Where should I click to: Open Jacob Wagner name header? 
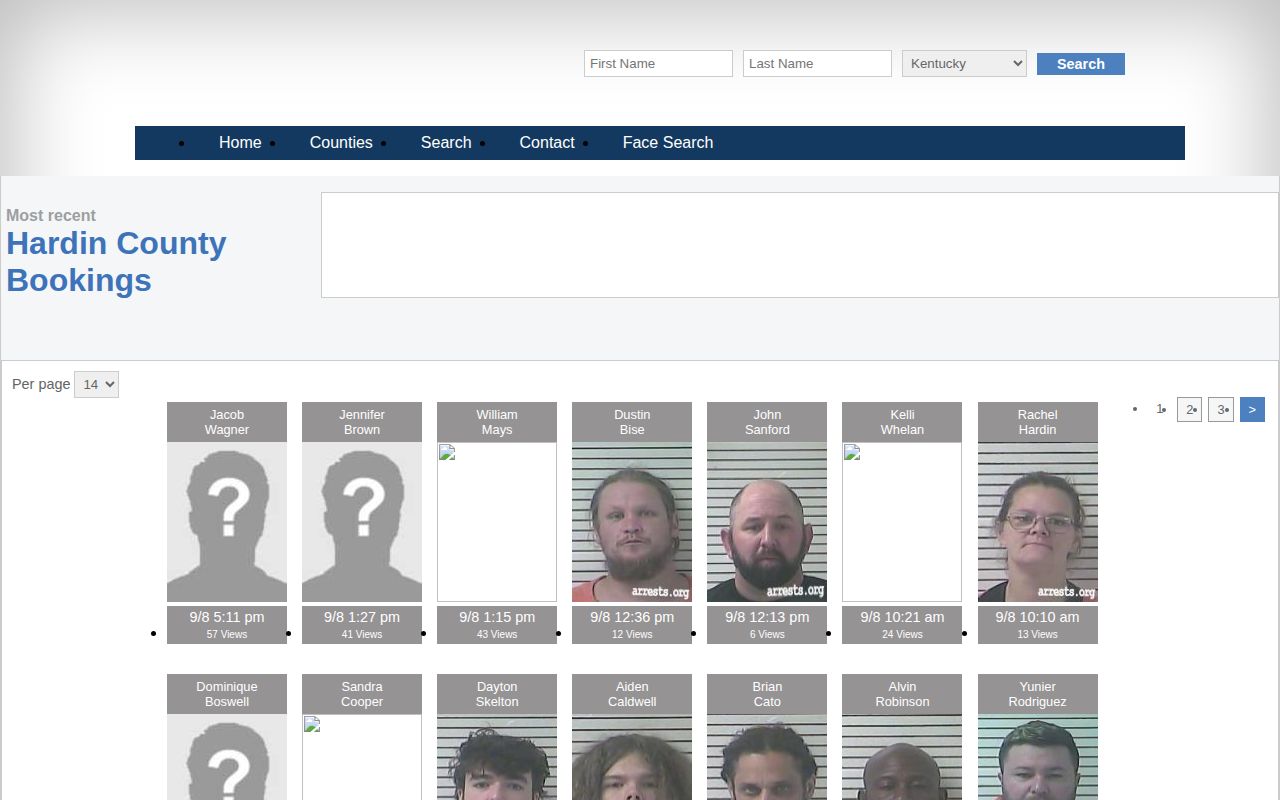pyautogui.click(x=227, y=422)
